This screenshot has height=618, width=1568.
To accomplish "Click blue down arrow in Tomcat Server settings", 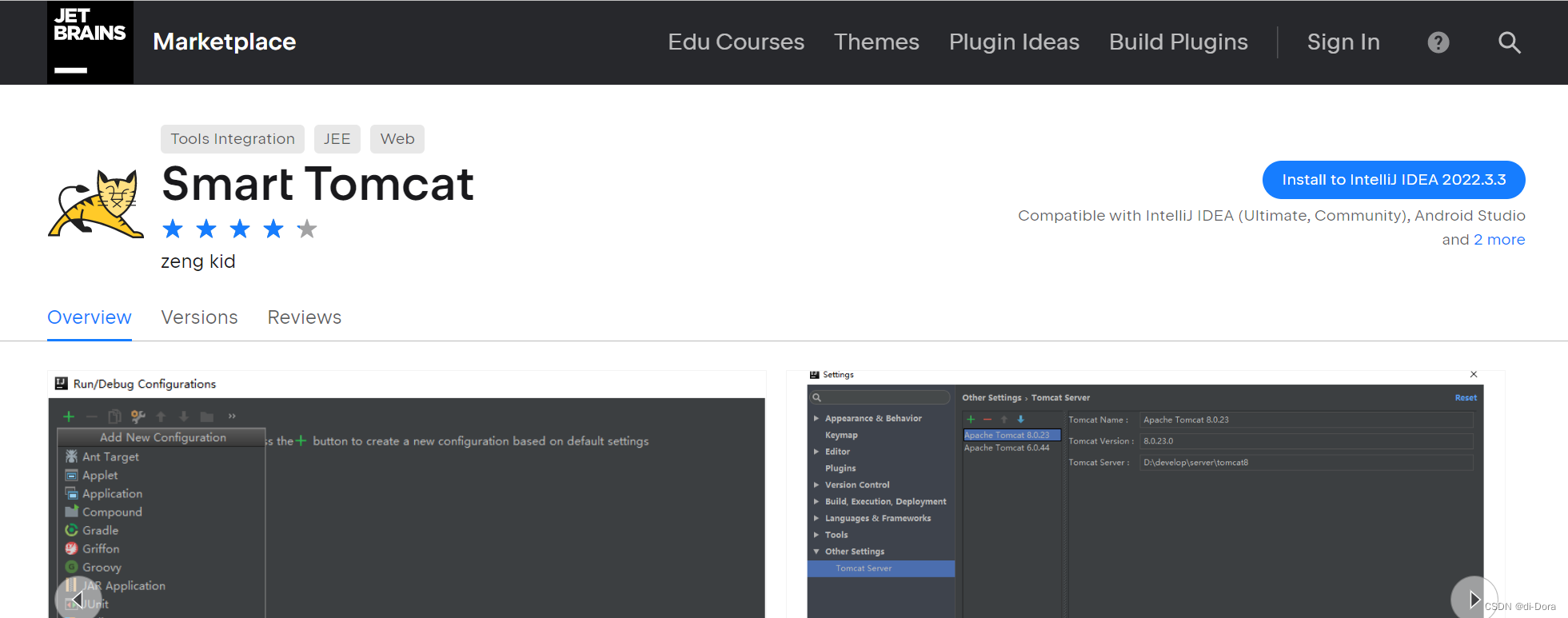I will pyautogui.click(x=1021, y=419).
